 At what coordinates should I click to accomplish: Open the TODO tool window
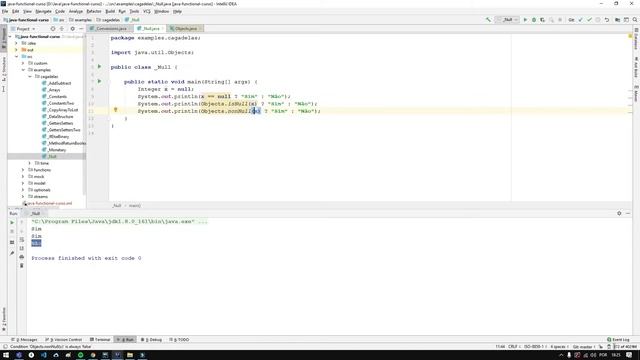click(x=179, y=340)
